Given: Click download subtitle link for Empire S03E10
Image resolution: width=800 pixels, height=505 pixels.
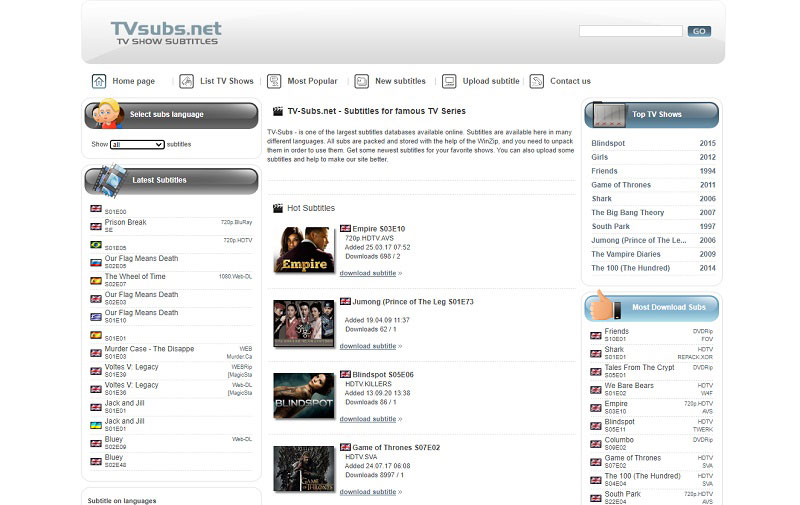Looking at the screenshot, I should coord(370,273).
